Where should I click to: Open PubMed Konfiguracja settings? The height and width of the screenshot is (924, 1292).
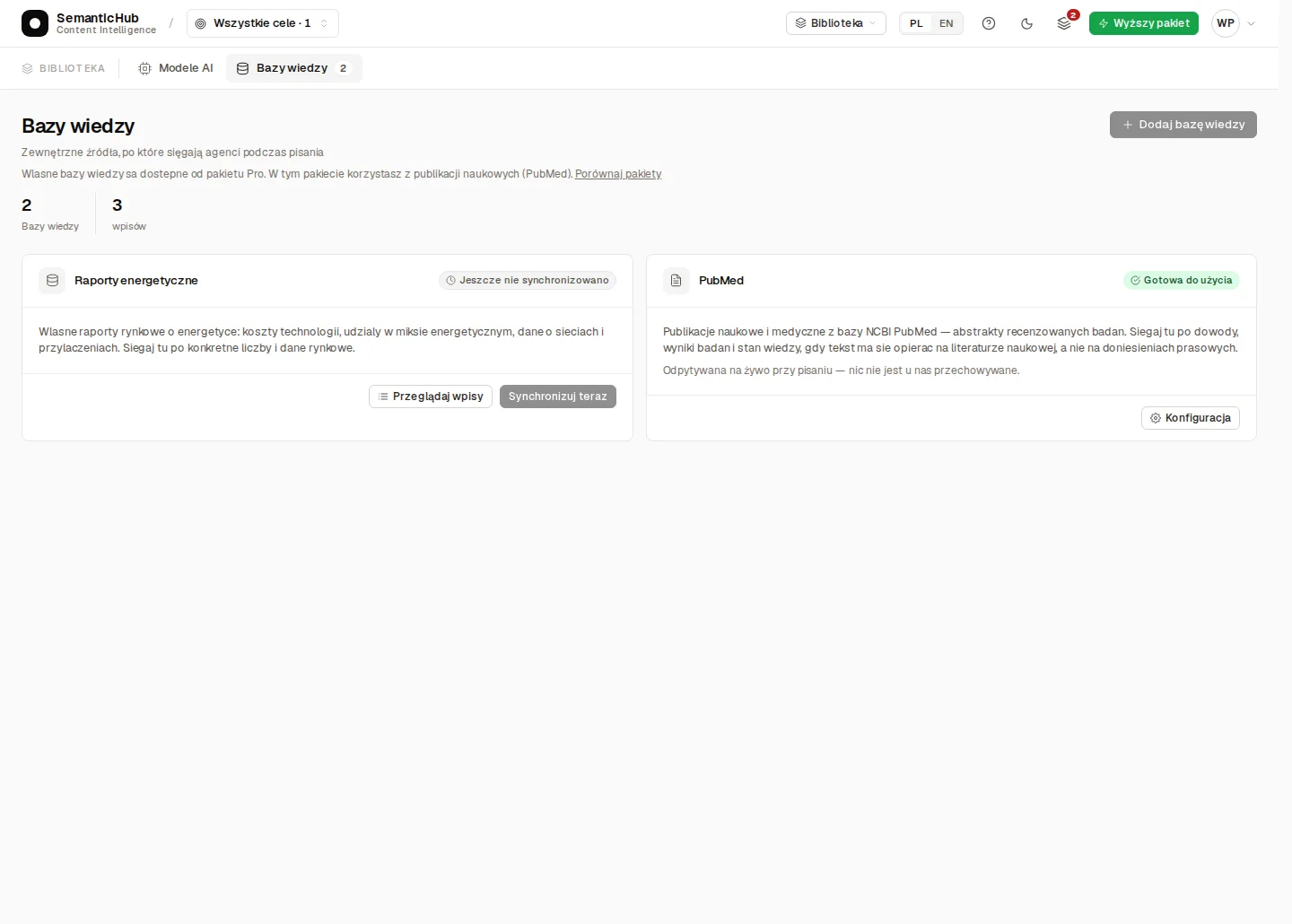click(1191, 418)
